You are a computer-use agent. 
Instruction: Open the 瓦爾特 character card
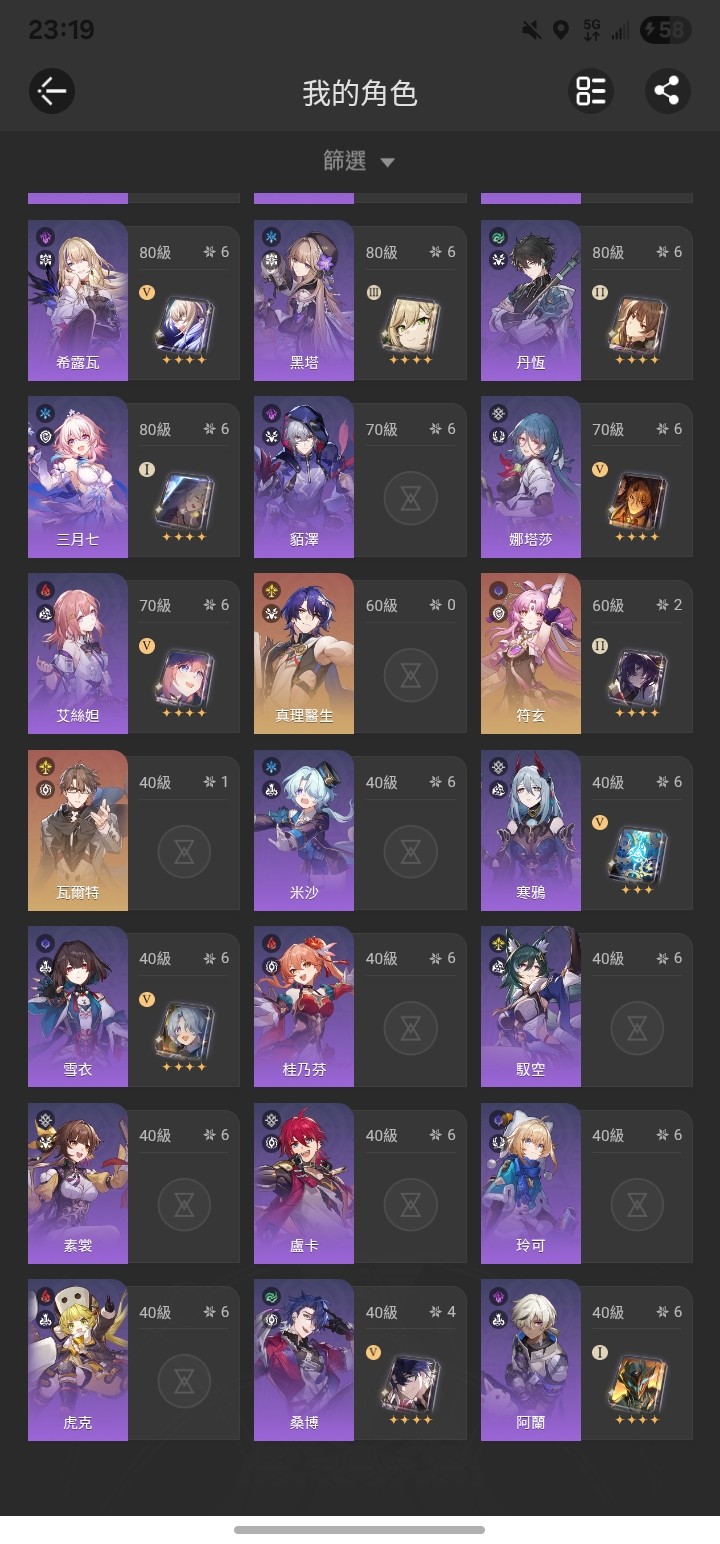[x=134, y=832]
